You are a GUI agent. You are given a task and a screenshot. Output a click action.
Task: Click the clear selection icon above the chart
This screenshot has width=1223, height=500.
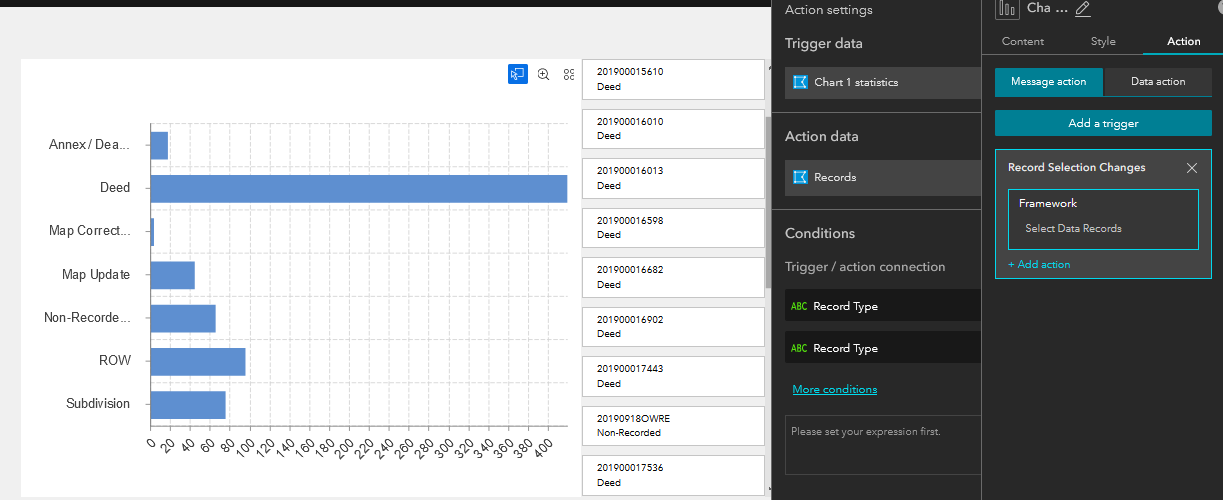point(569,74)
